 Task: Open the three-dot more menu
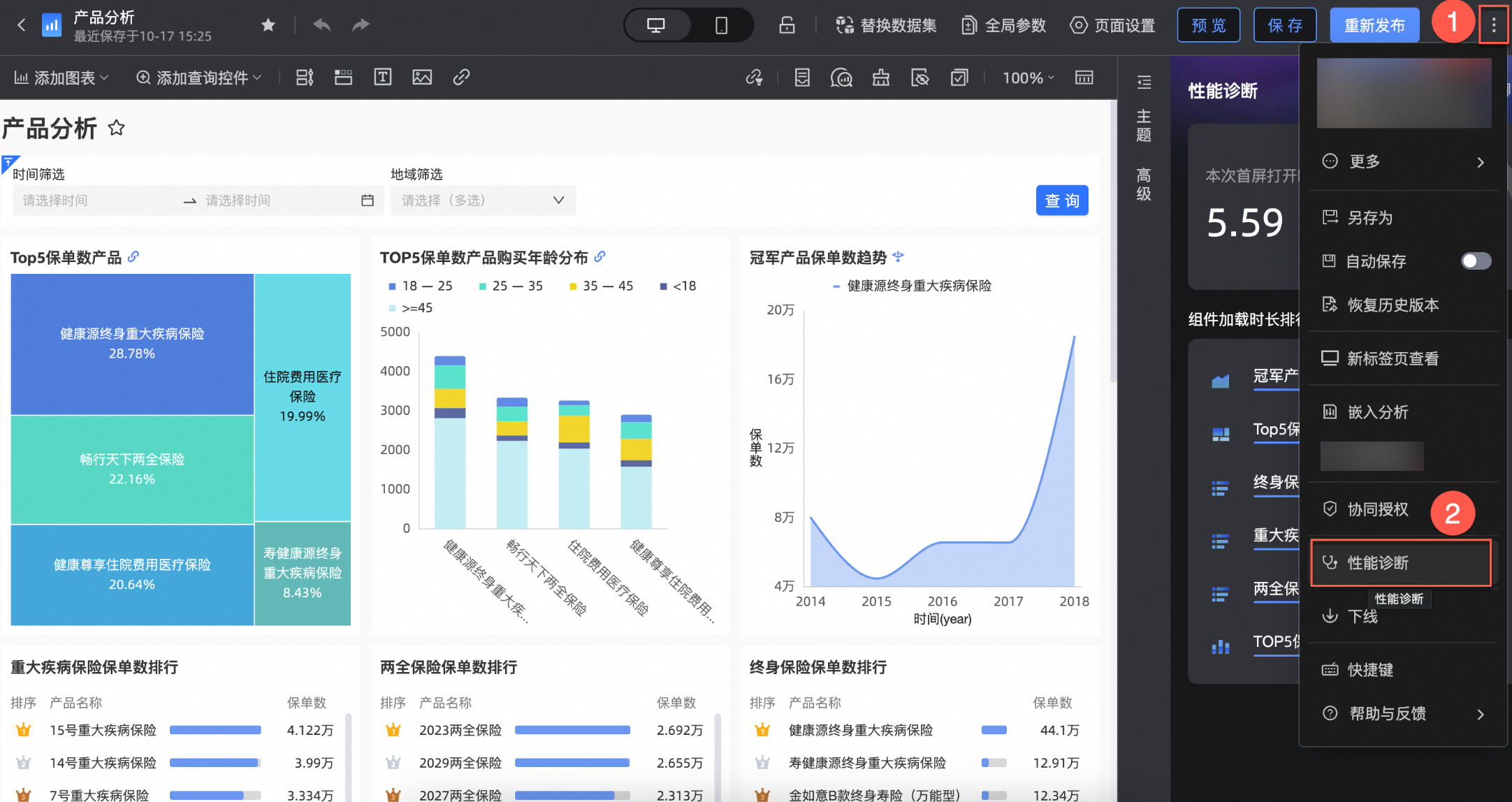1494,25
